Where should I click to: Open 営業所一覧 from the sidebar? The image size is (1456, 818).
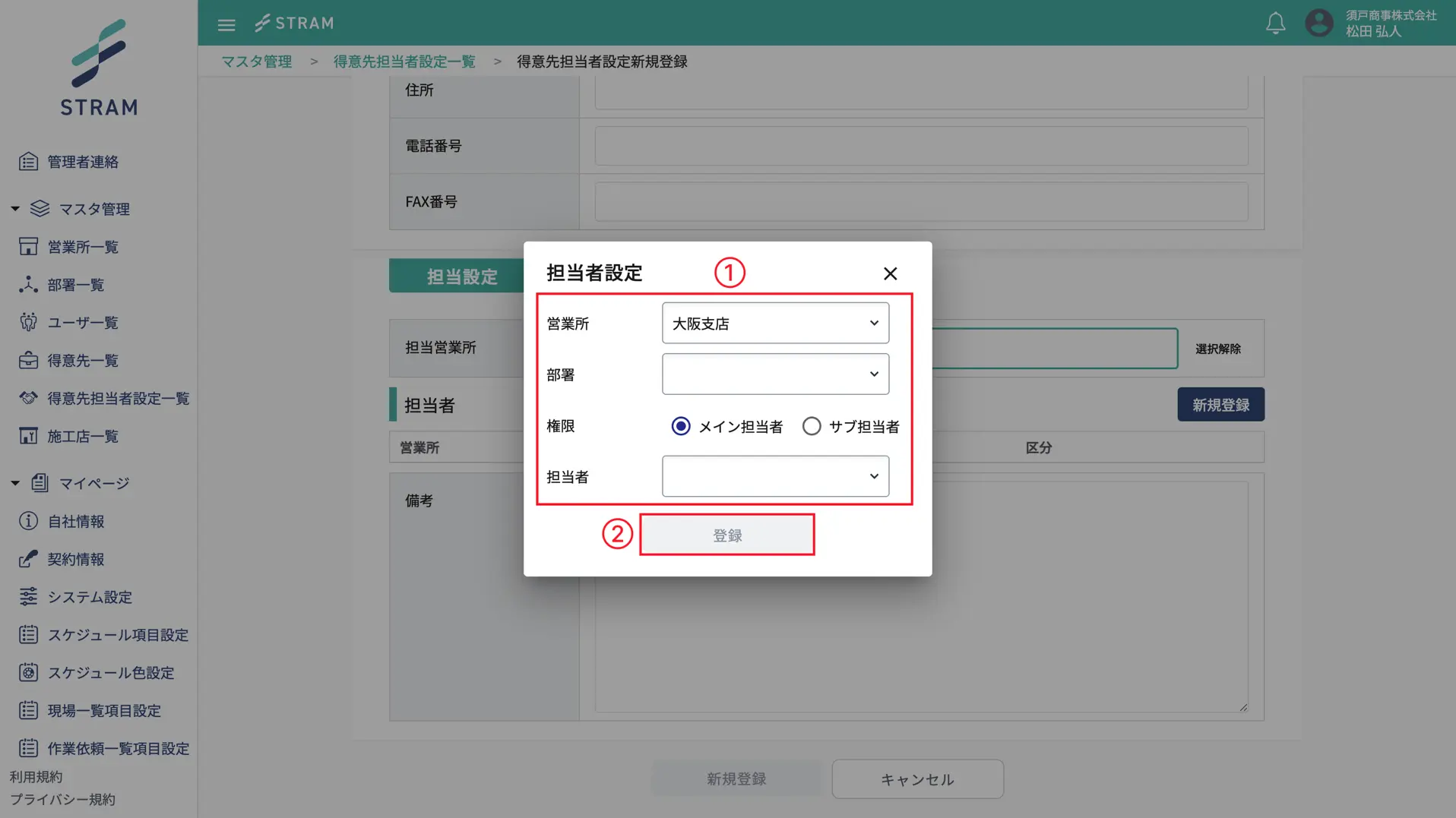(x=82, y=247)
